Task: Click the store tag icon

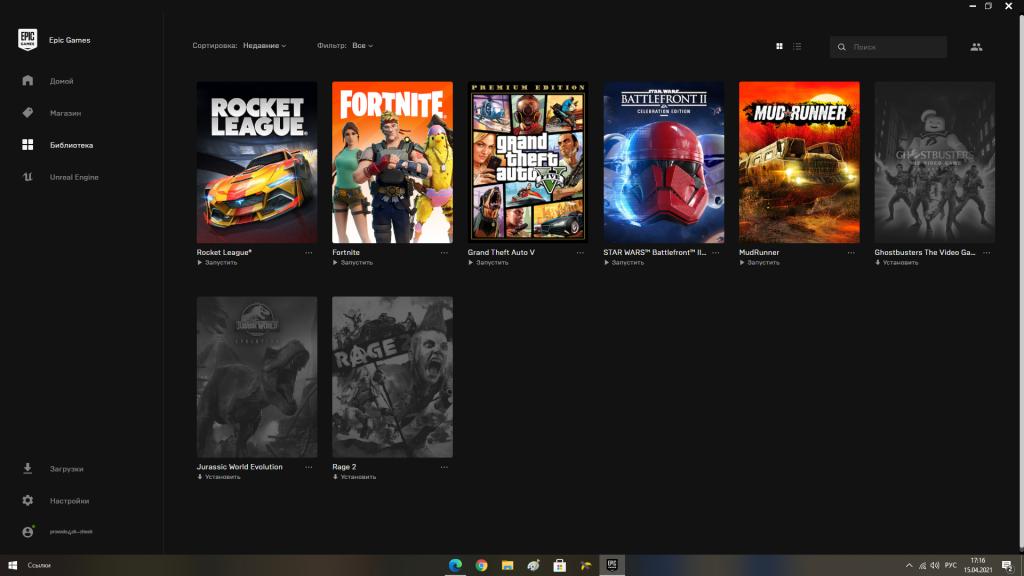Action: pos(27,112)
